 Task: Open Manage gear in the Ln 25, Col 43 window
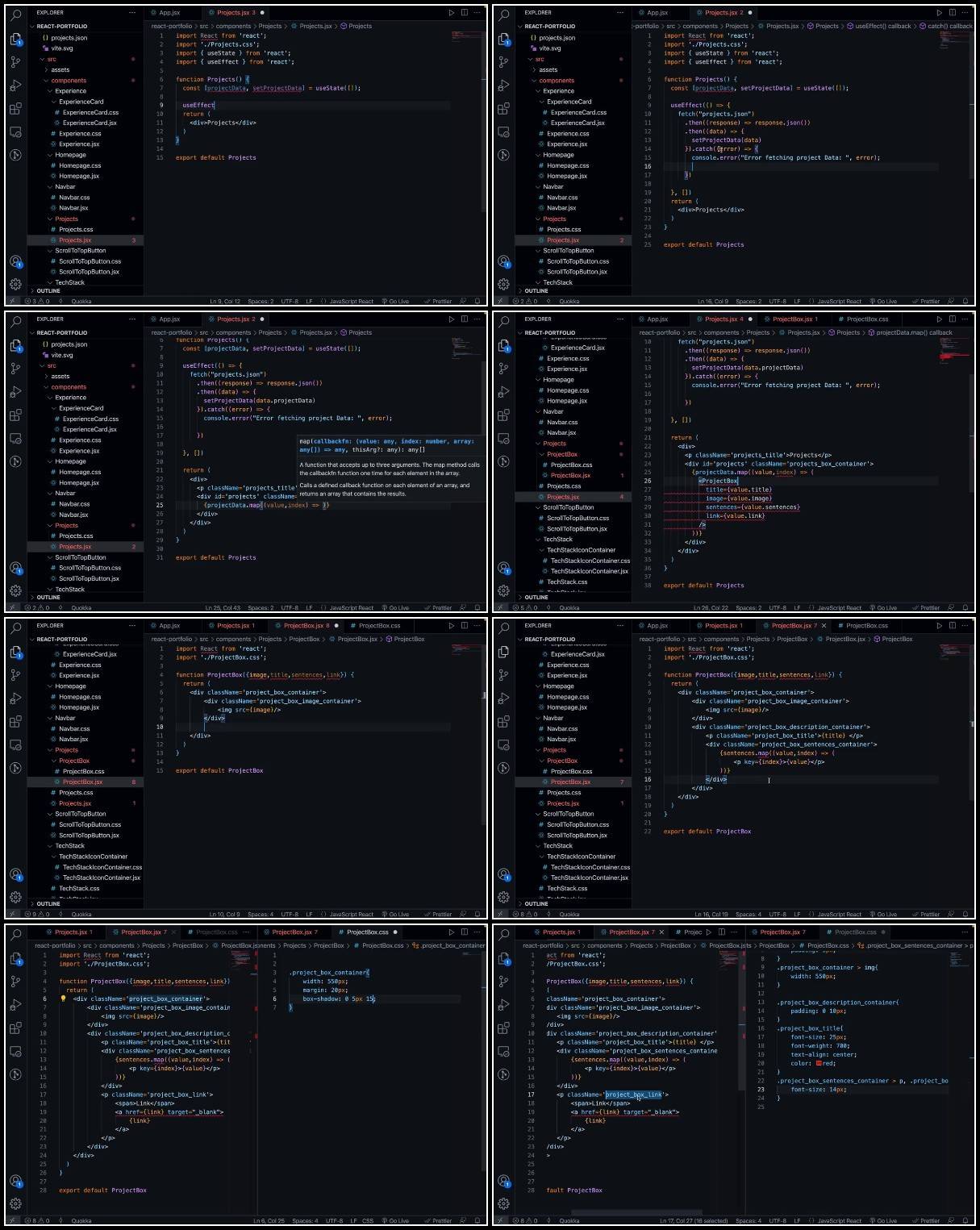click(15, 590)
